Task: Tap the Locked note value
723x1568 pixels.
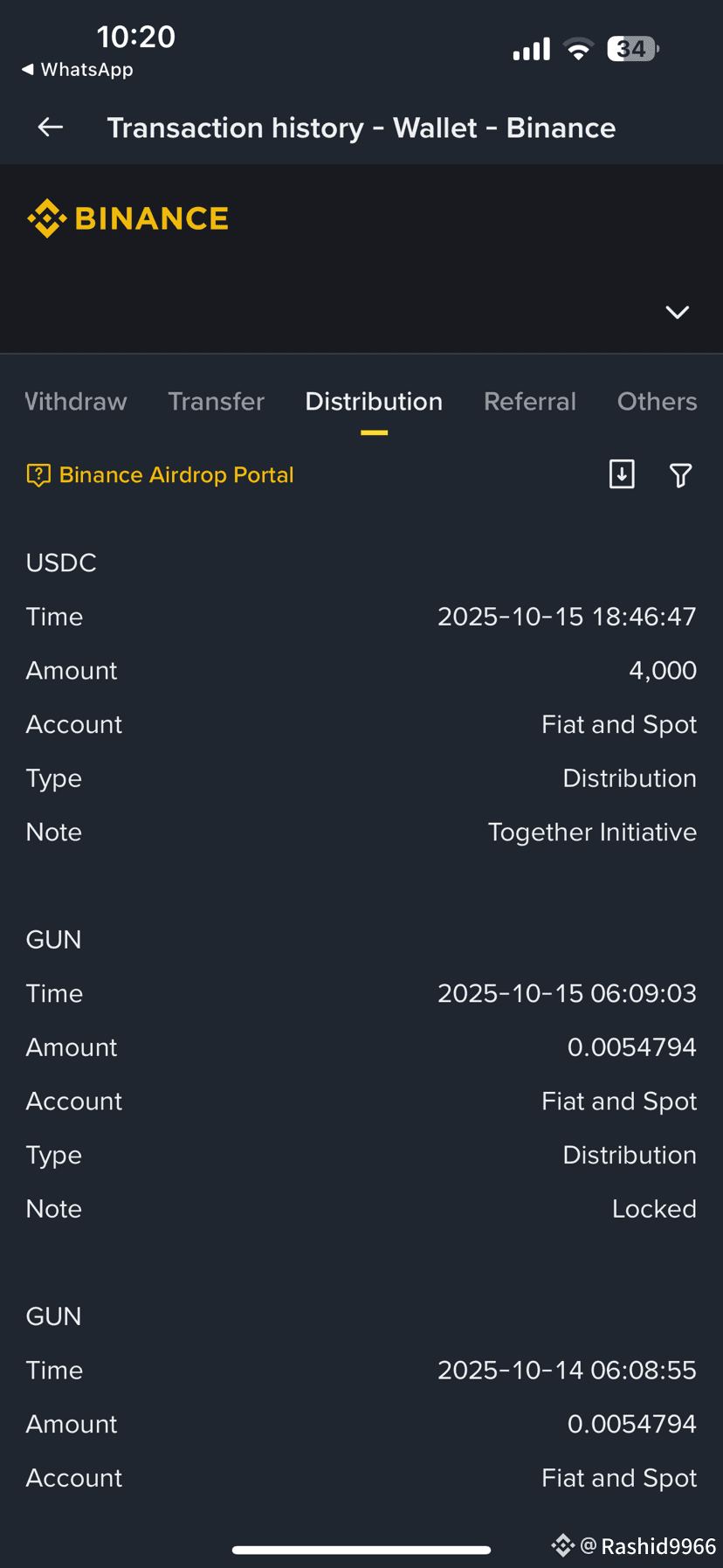Action: (x=654, y=1209)
